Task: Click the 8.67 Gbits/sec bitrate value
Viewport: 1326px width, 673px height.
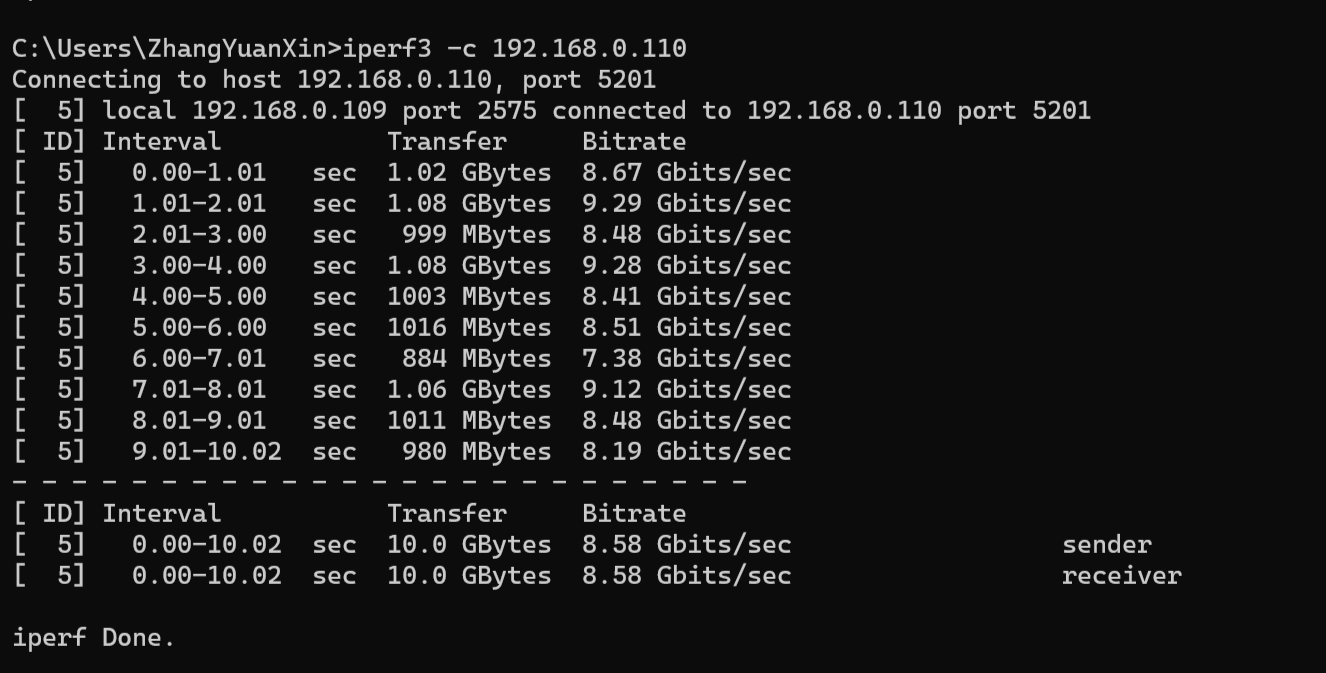Action: 686,172
